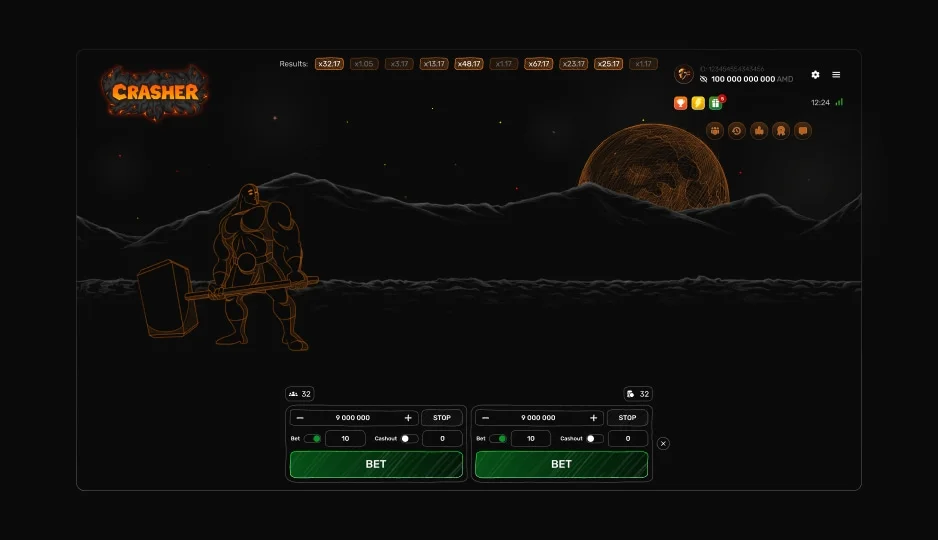Toggle balance visibility eye icon

(x=703, y=79)
